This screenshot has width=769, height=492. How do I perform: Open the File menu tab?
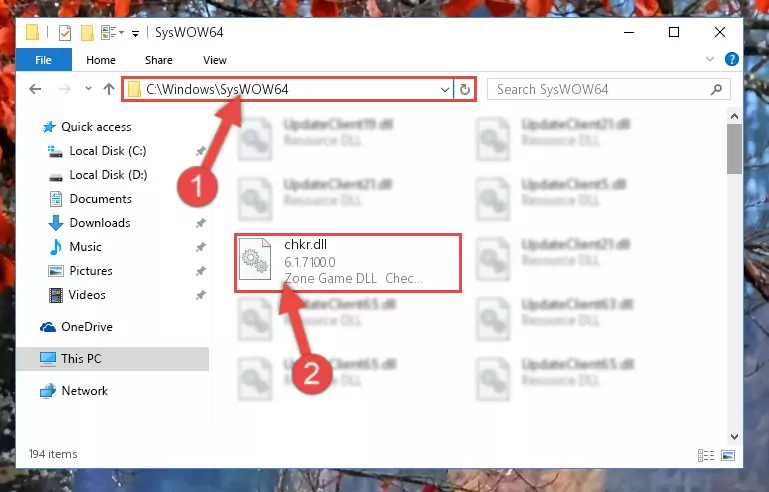coord(43,60)
